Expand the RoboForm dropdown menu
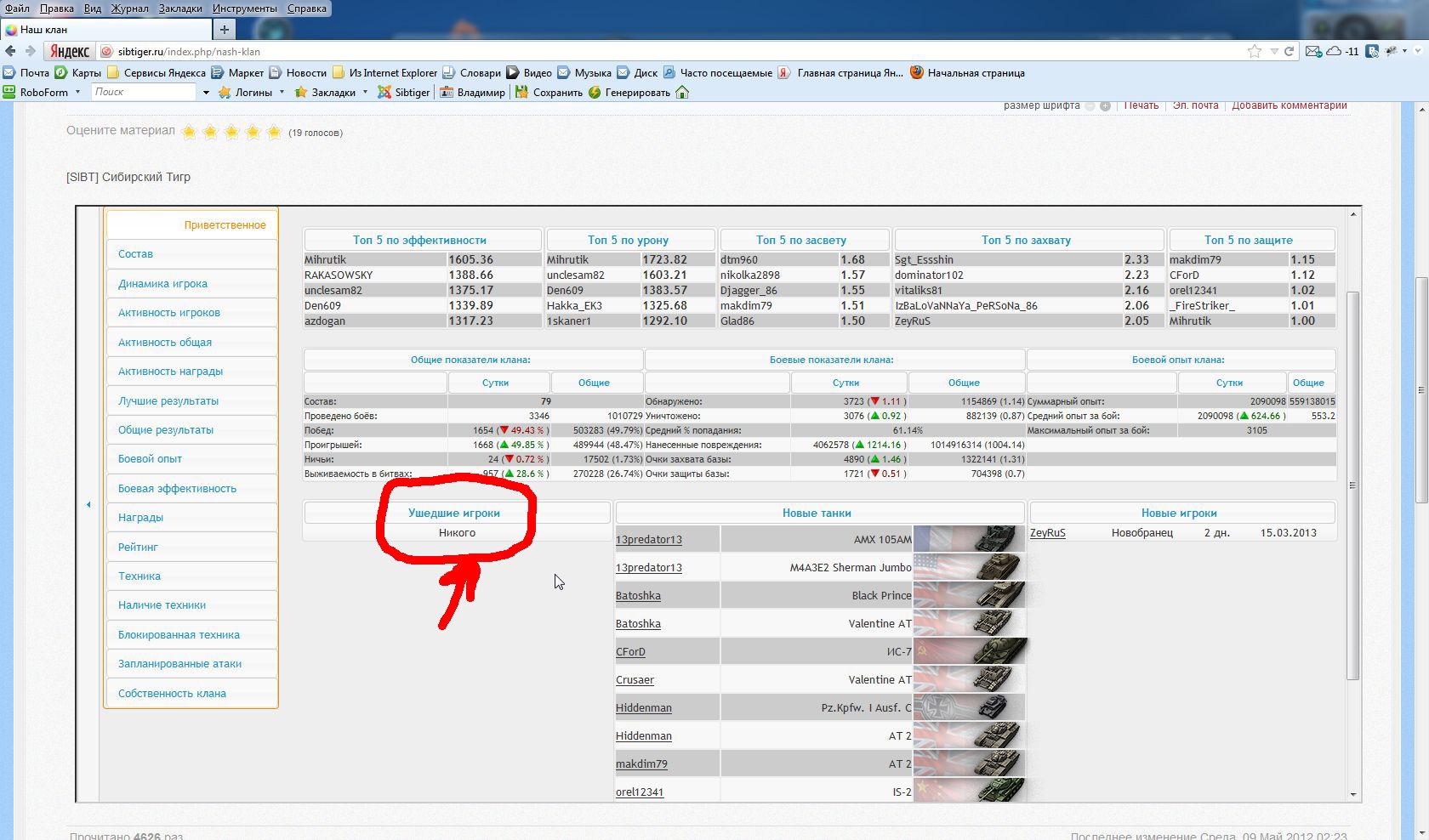This screenshot has height=840, width=1429. click(77, 93)
